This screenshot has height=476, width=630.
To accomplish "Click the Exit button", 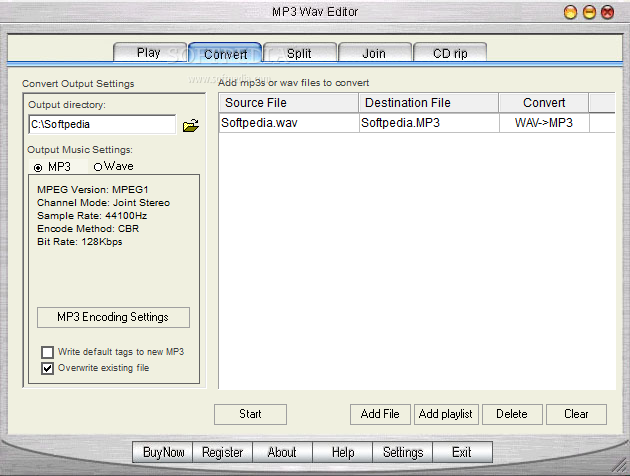I will pos(462,452).
